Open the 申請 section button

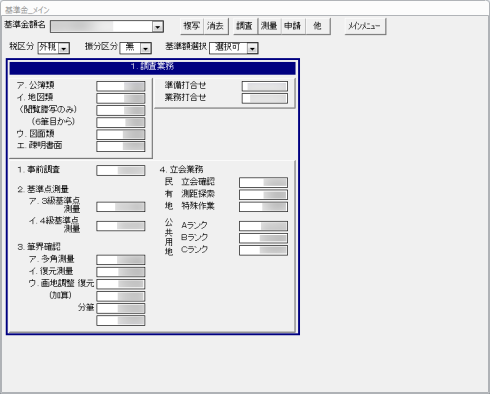pos(293,26)
